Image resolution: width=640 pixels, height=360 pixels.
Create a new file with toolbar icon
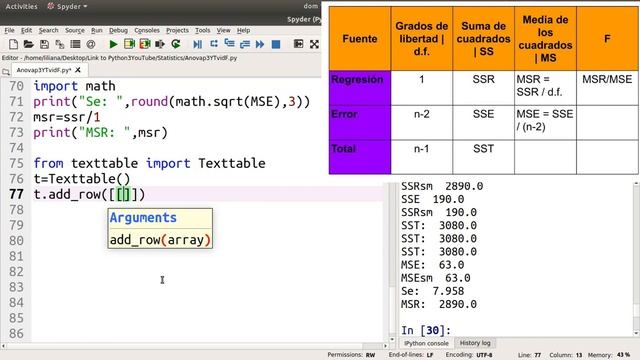pyautogui.click(x=13, y=44)
